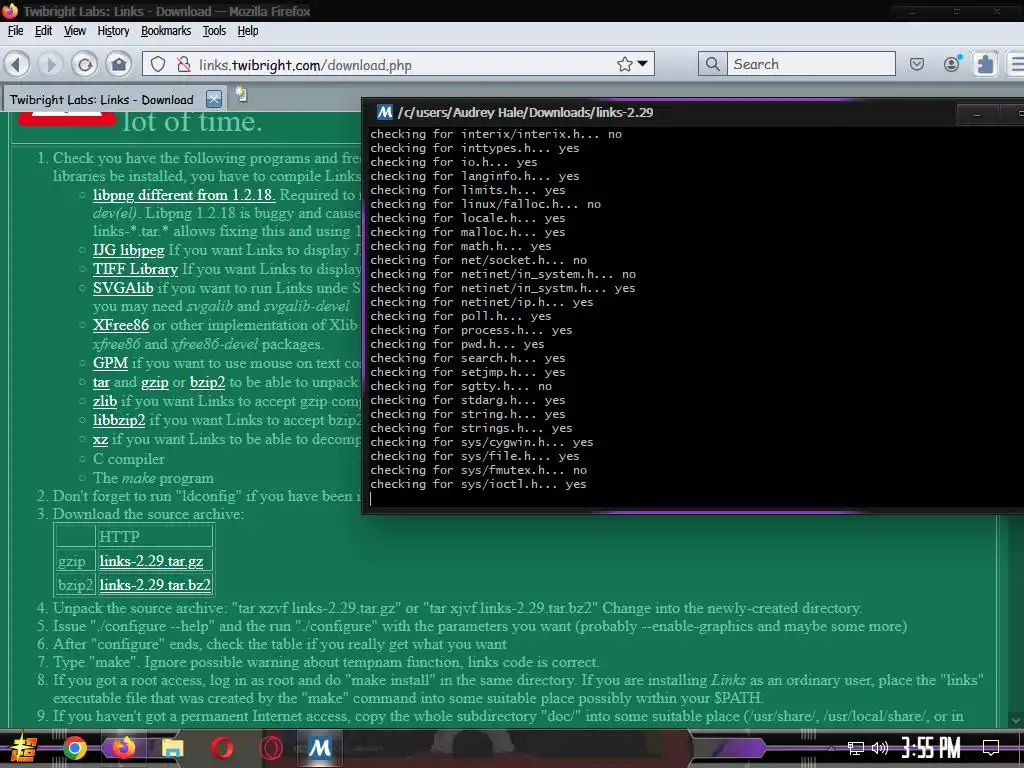Click 'checking for sys/ioctl.h... yes' line

coord(478,484)
